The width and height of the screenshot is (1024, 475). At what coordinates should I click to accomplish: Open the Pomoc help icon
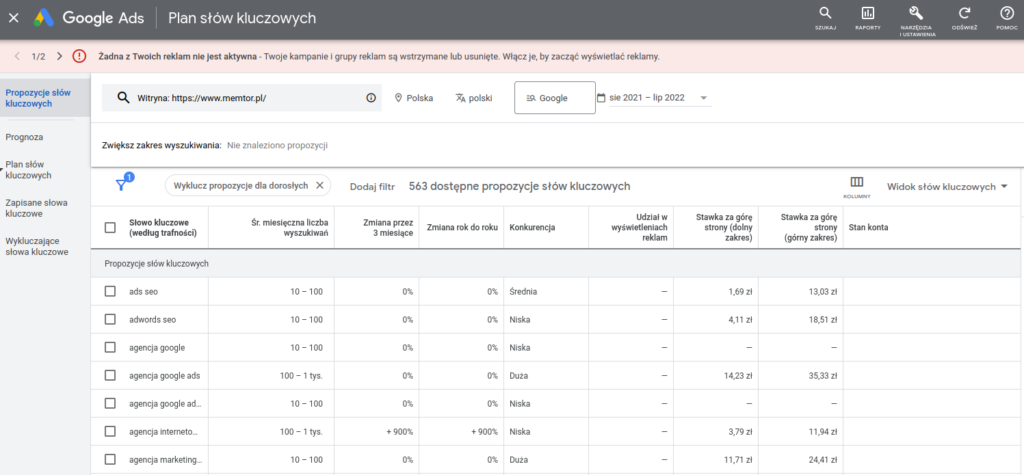tap(1006, 14)
